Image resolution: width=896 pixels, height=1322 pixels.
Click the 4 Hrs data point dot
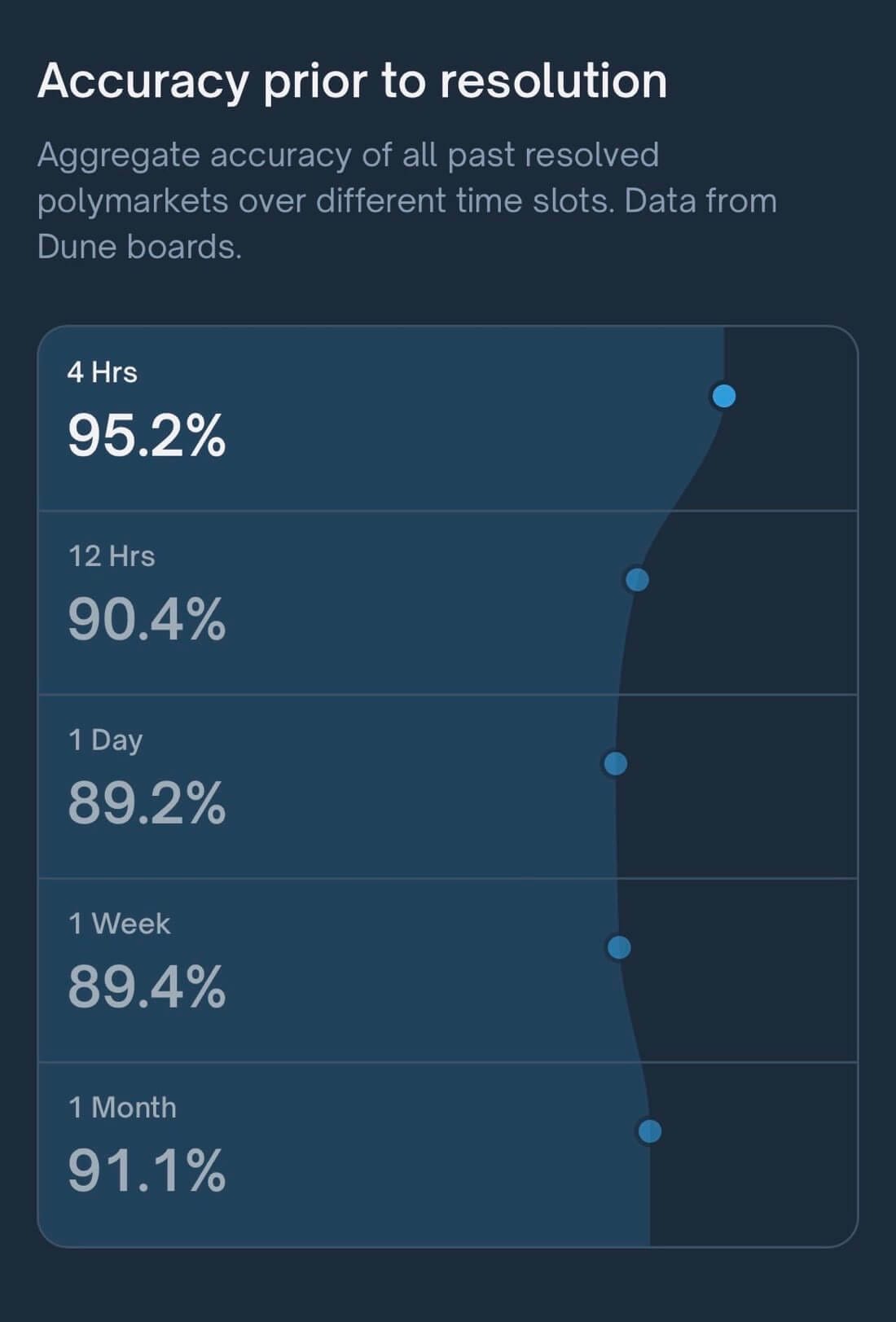723,397
